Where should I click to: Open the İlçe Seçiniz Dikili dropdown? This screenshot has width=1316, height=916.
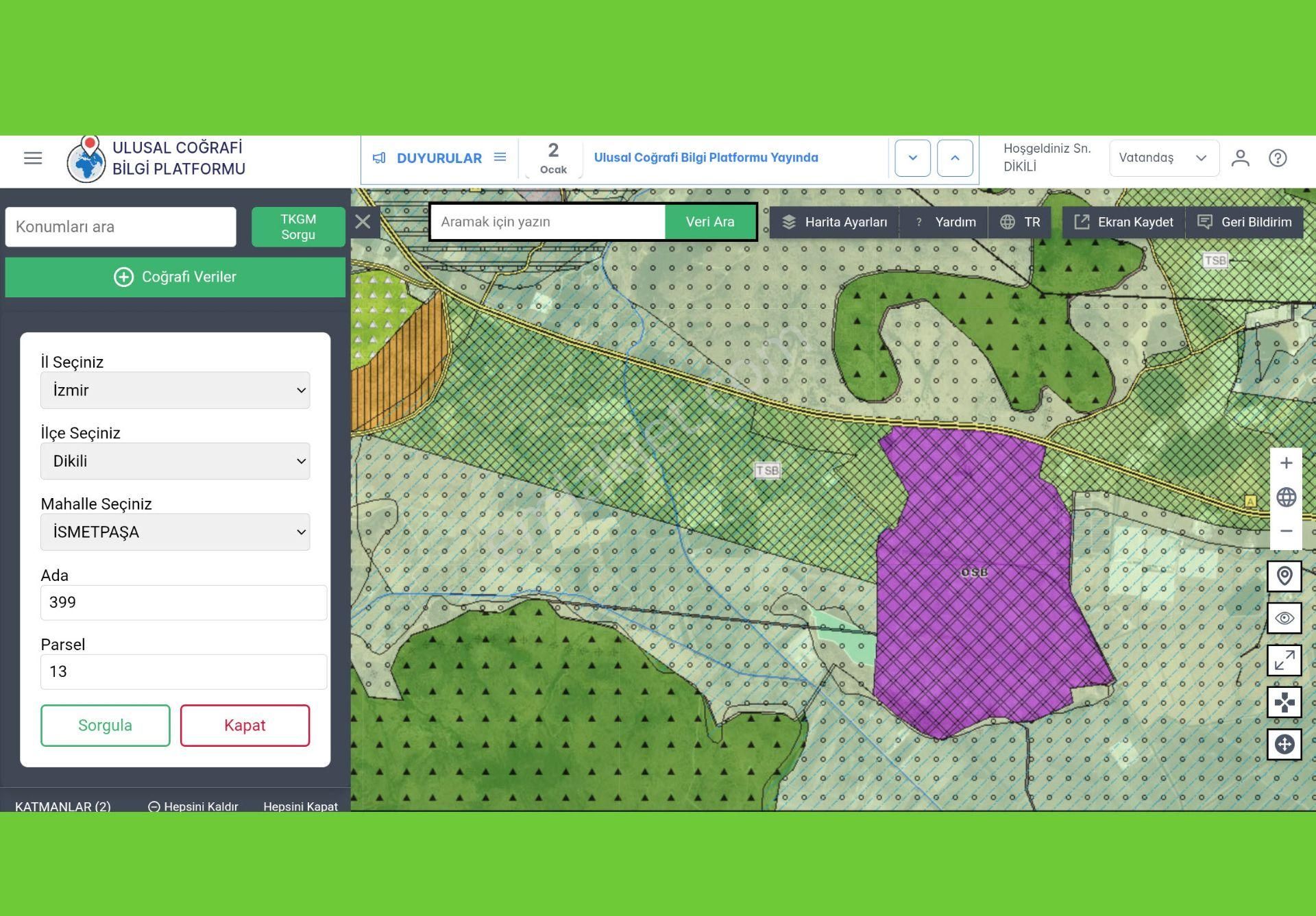pos(175,461)
